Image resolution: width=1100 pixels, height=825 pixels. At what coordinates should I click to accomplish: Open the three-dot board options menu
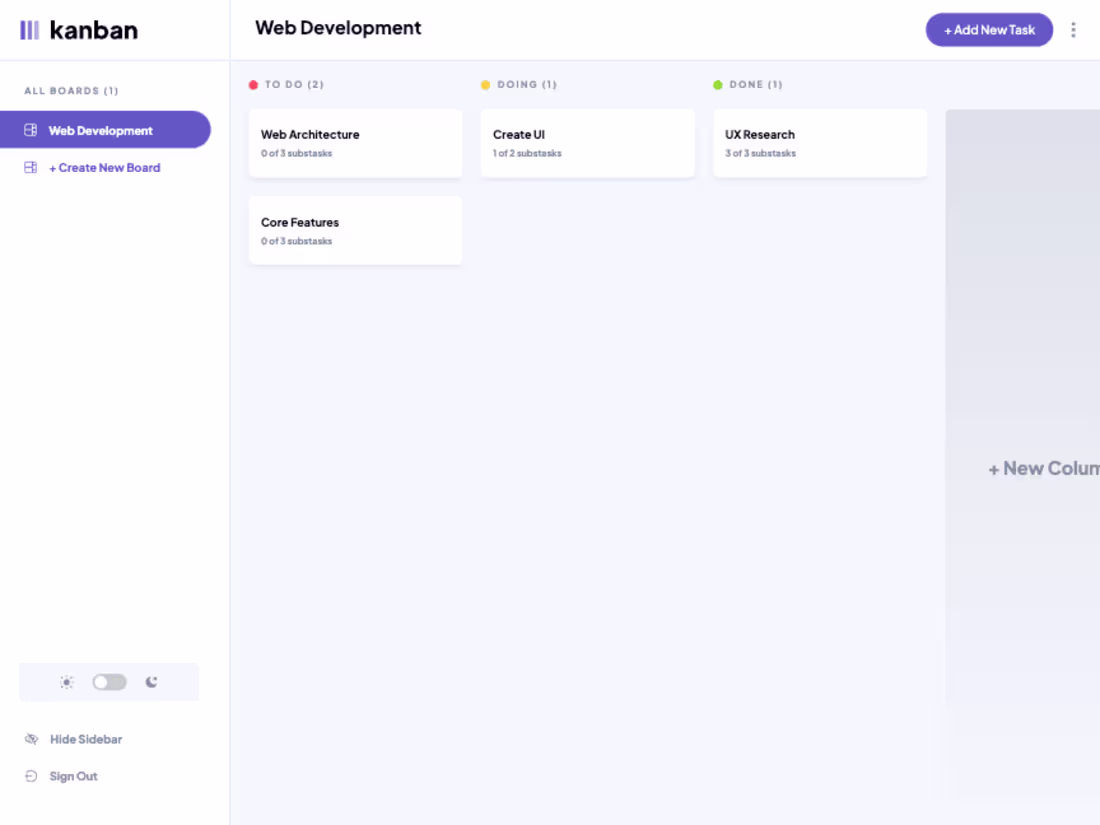pyautogui.click(x=1073, y=30)
